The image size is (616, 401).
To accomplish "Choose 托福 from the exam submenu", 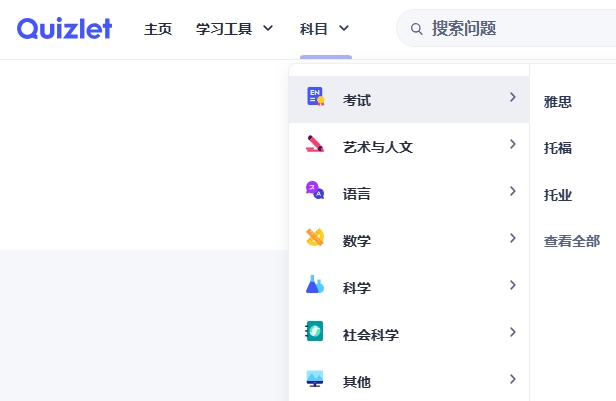I will click(x=558, y=148).
